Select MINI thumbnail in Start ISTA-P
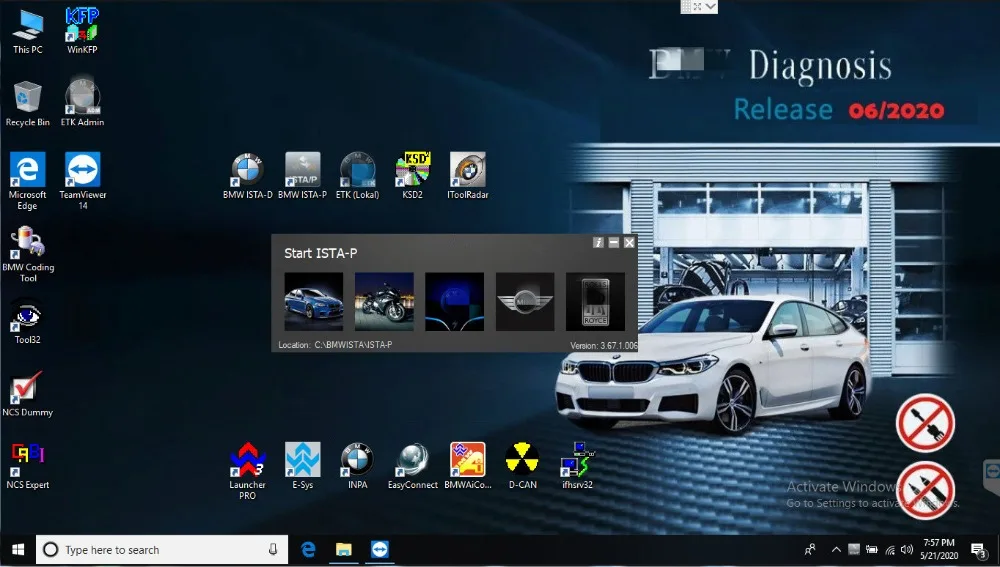This screenshot has height=567, width=1000. coord(525,302)
